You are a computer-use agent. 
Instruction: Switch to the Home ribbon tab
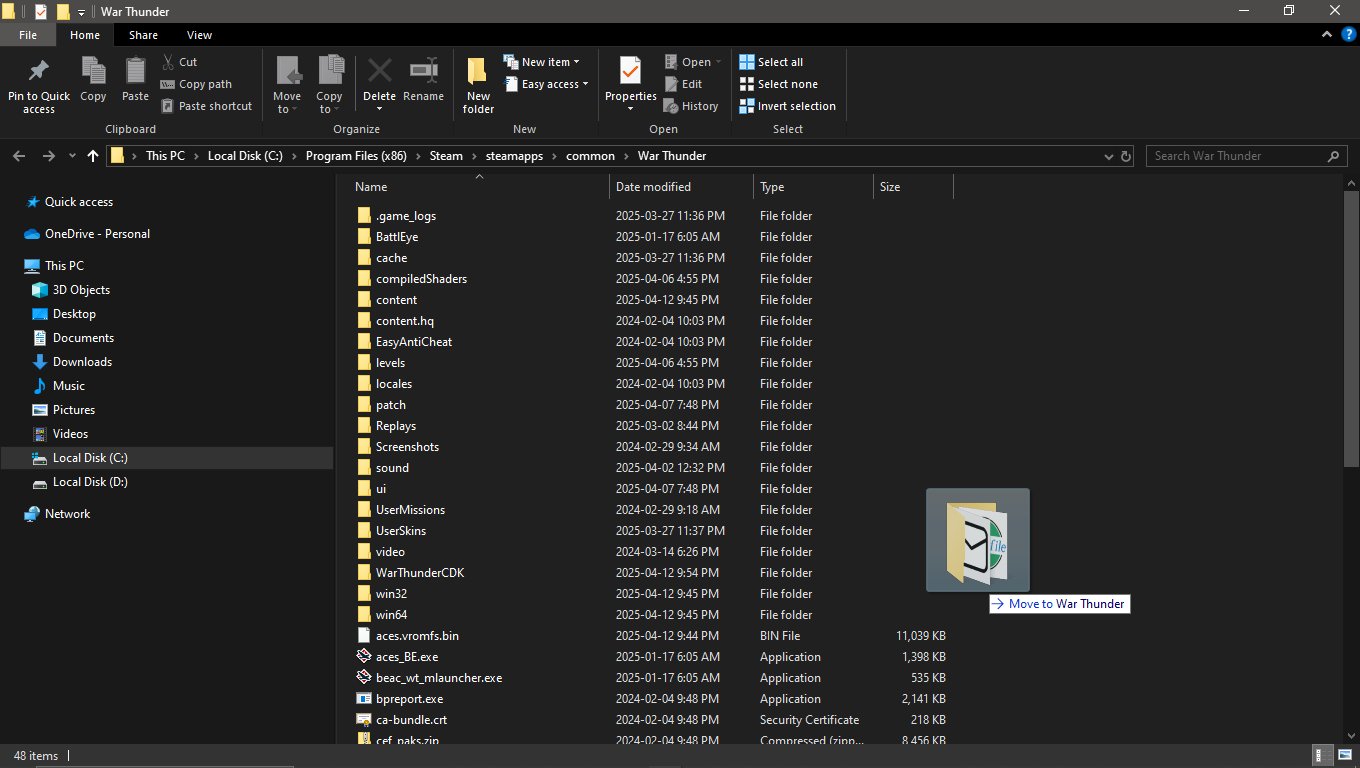click(x=85, y=35)
